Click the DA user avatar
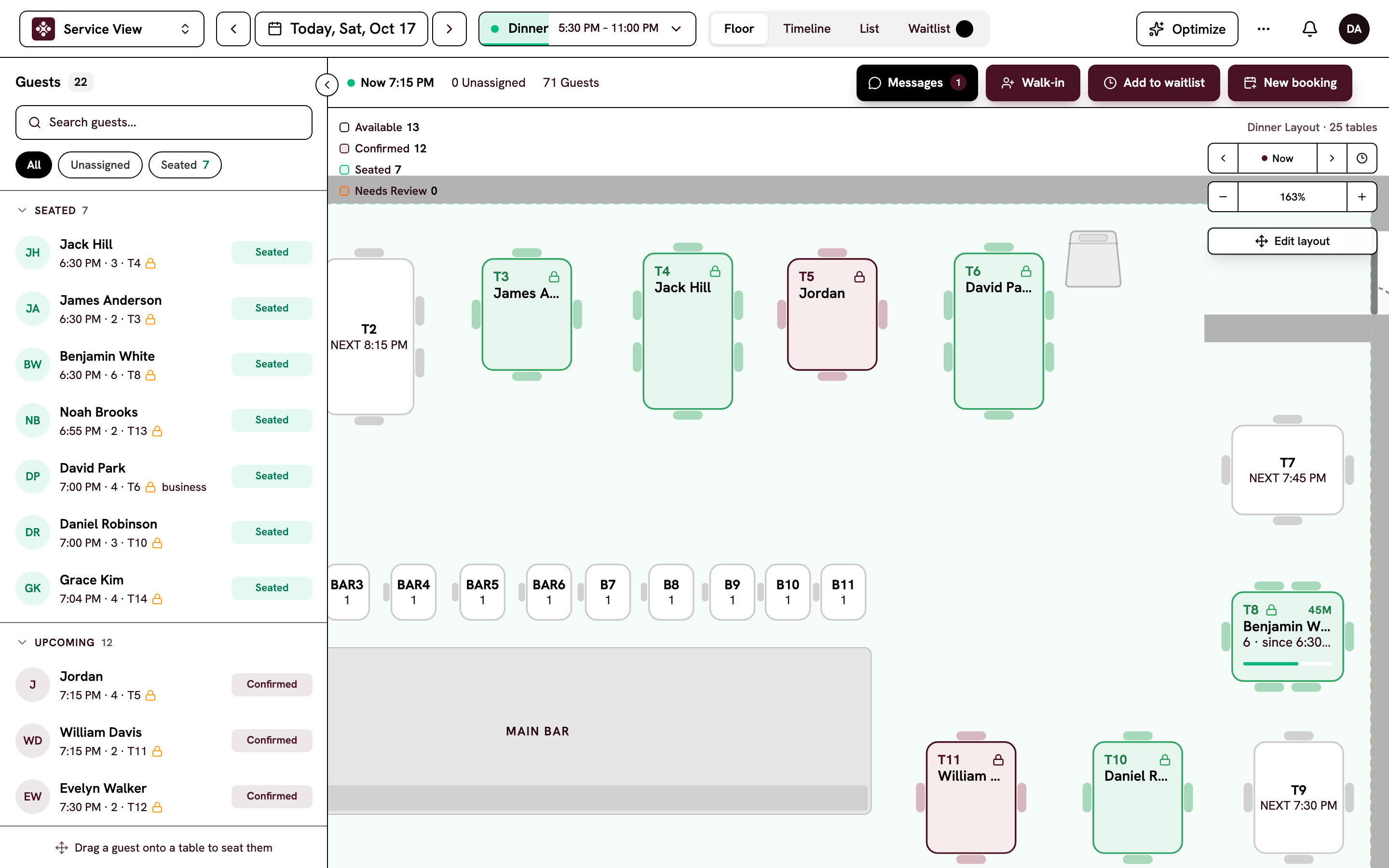Screen dimensions: 1389x868 pyautogui.click(x=1354, y=29)
